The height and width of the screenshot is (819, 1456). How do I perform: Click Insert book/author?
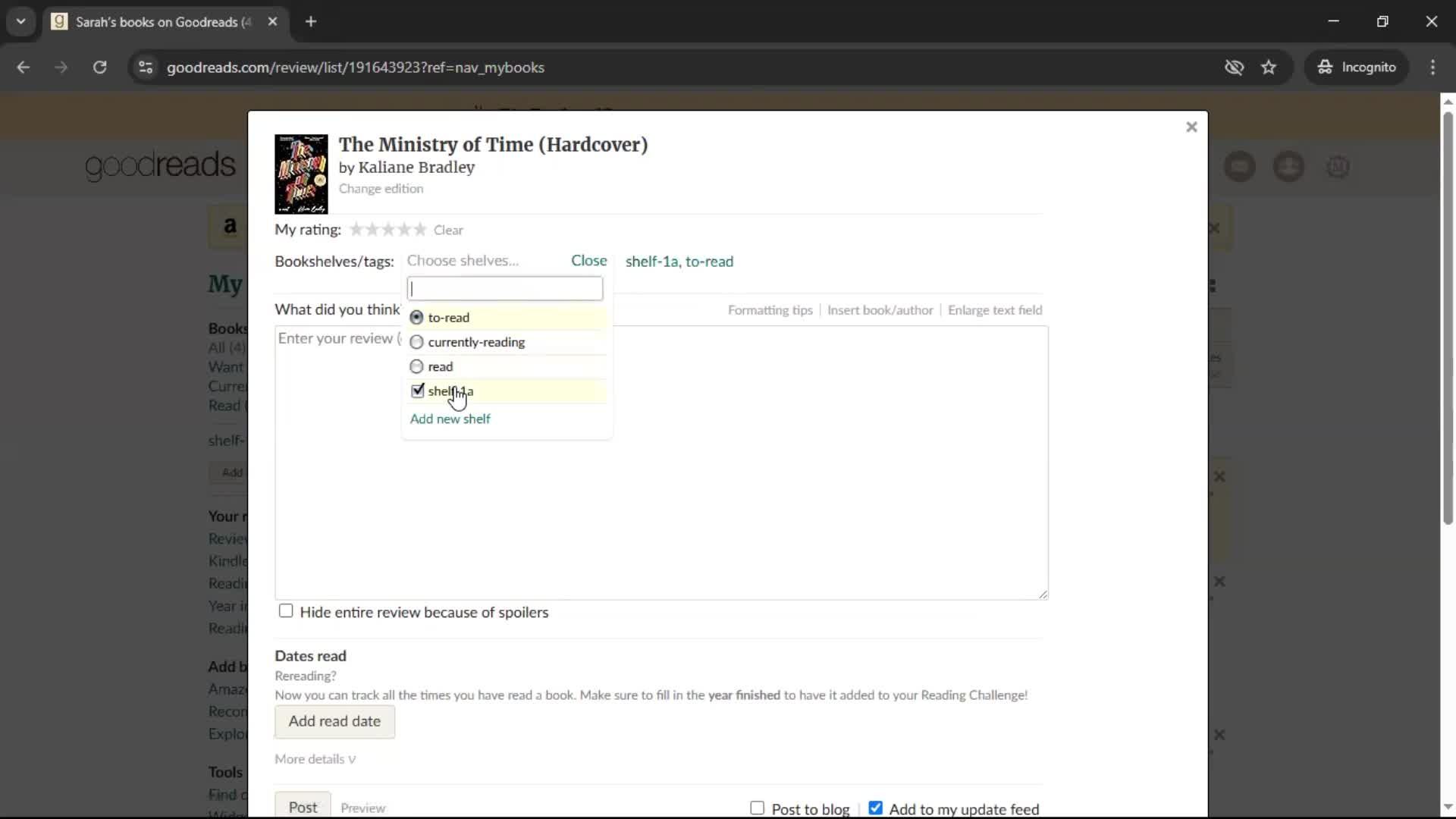click(x=880, y=310)
